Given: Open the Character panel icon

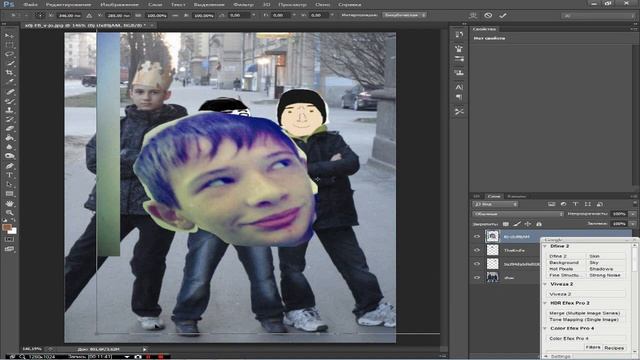Looking at the screenshot, I should click(459, 87).
